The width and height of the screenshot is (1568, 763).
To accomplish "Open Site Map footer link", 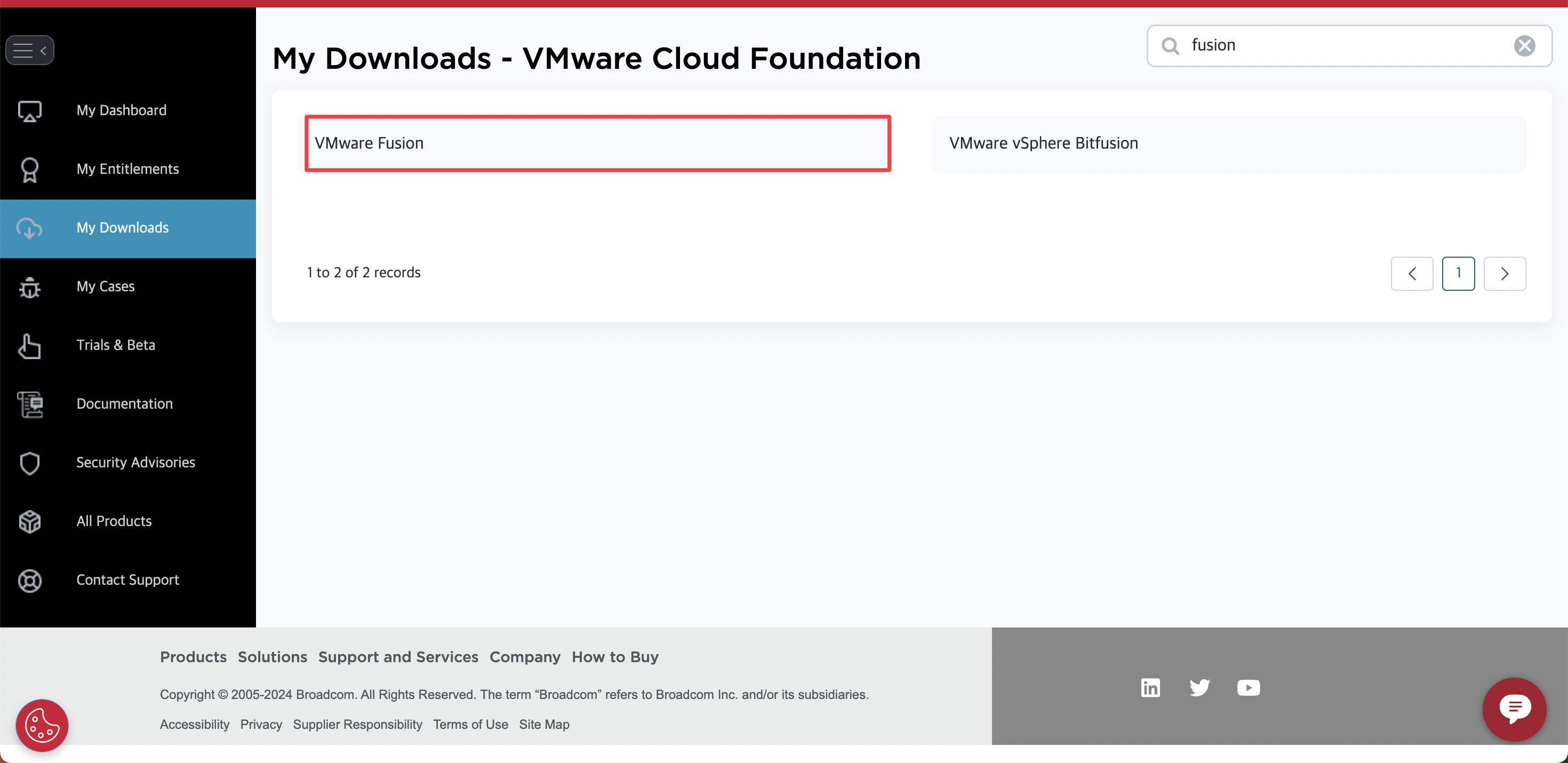I will point(544,724).
